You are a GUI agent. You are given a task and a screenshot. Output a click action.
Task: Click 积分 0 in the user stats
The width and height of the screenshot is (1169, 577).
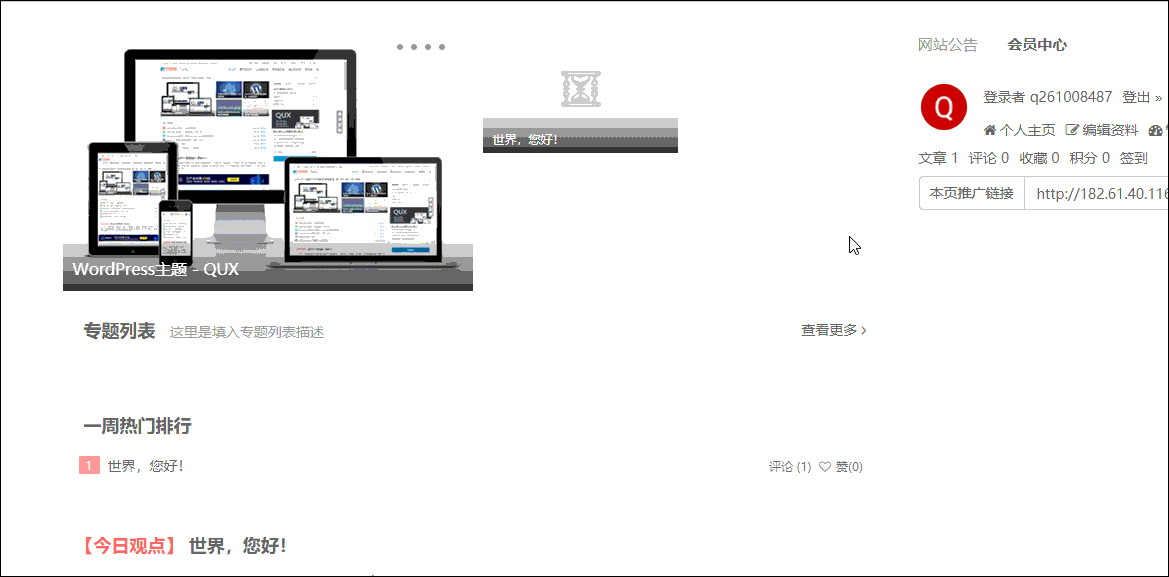pyautogui.click(x=1089, y=158)
